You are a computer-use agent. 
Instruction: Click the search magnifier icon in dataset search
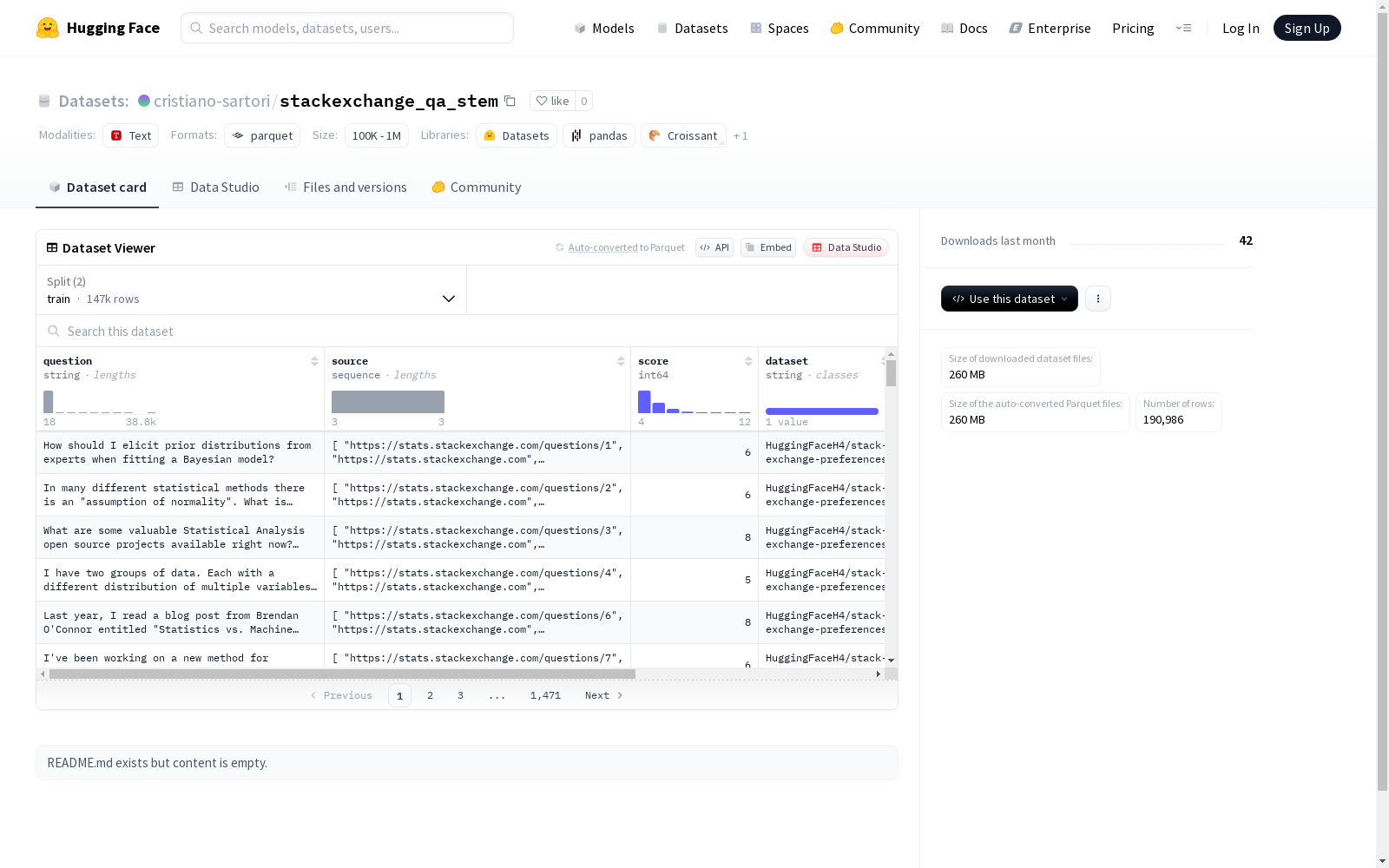[54, 332]
